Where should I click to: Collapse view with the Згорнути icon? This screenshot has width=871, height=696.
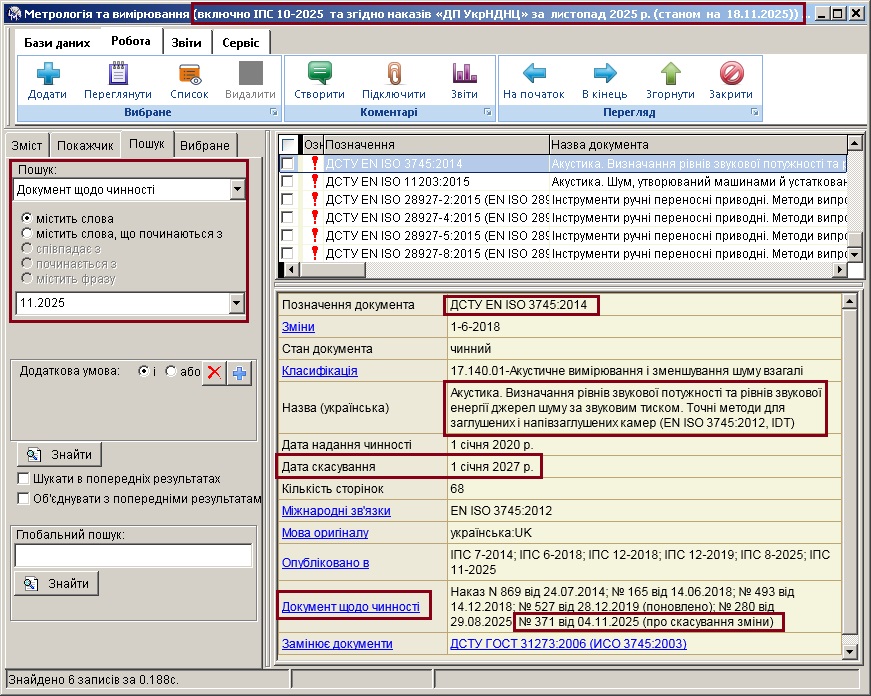(670, 74)
